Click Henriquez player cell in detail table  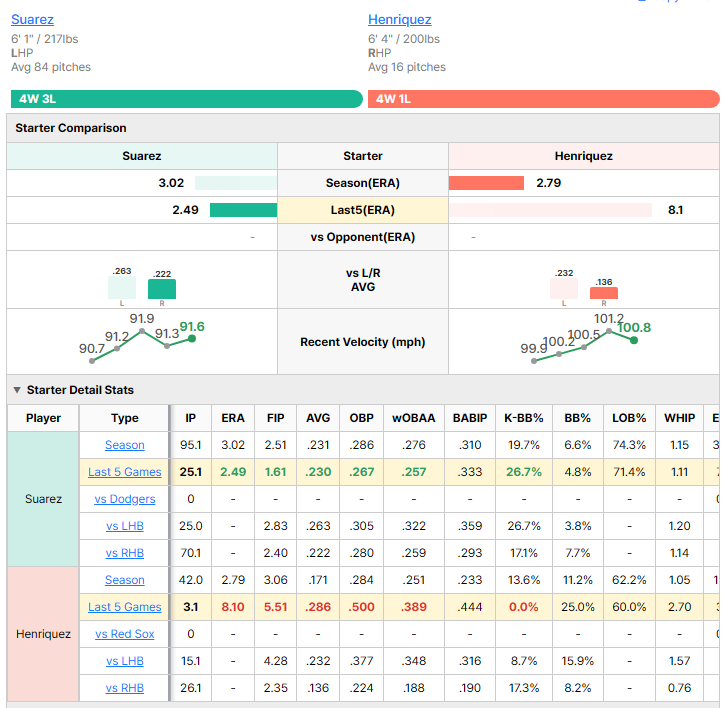(44, 634)
